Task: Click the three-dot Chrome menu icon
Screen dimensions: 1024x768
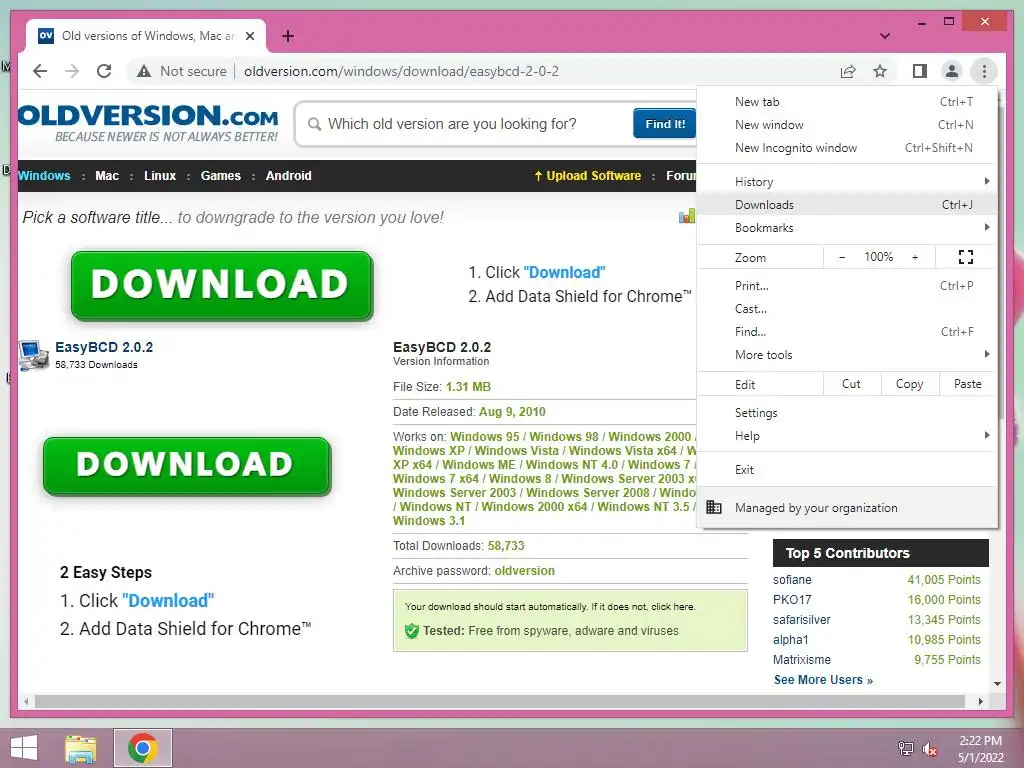Action: pos(984,71)
